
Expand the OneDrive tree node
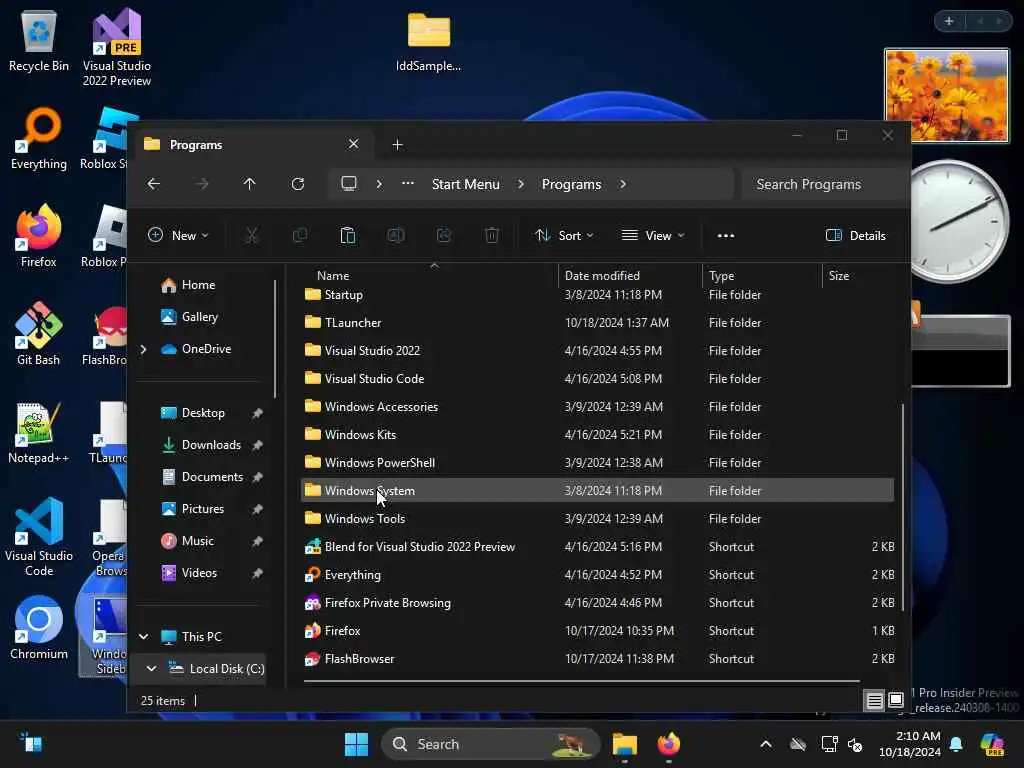click(143, 349)
